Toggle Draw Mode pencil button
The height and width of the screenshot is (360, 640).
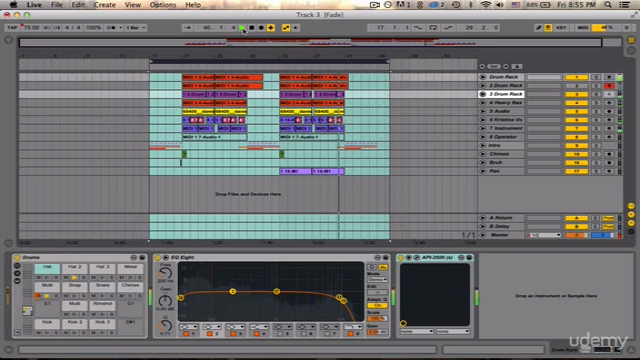538,28
